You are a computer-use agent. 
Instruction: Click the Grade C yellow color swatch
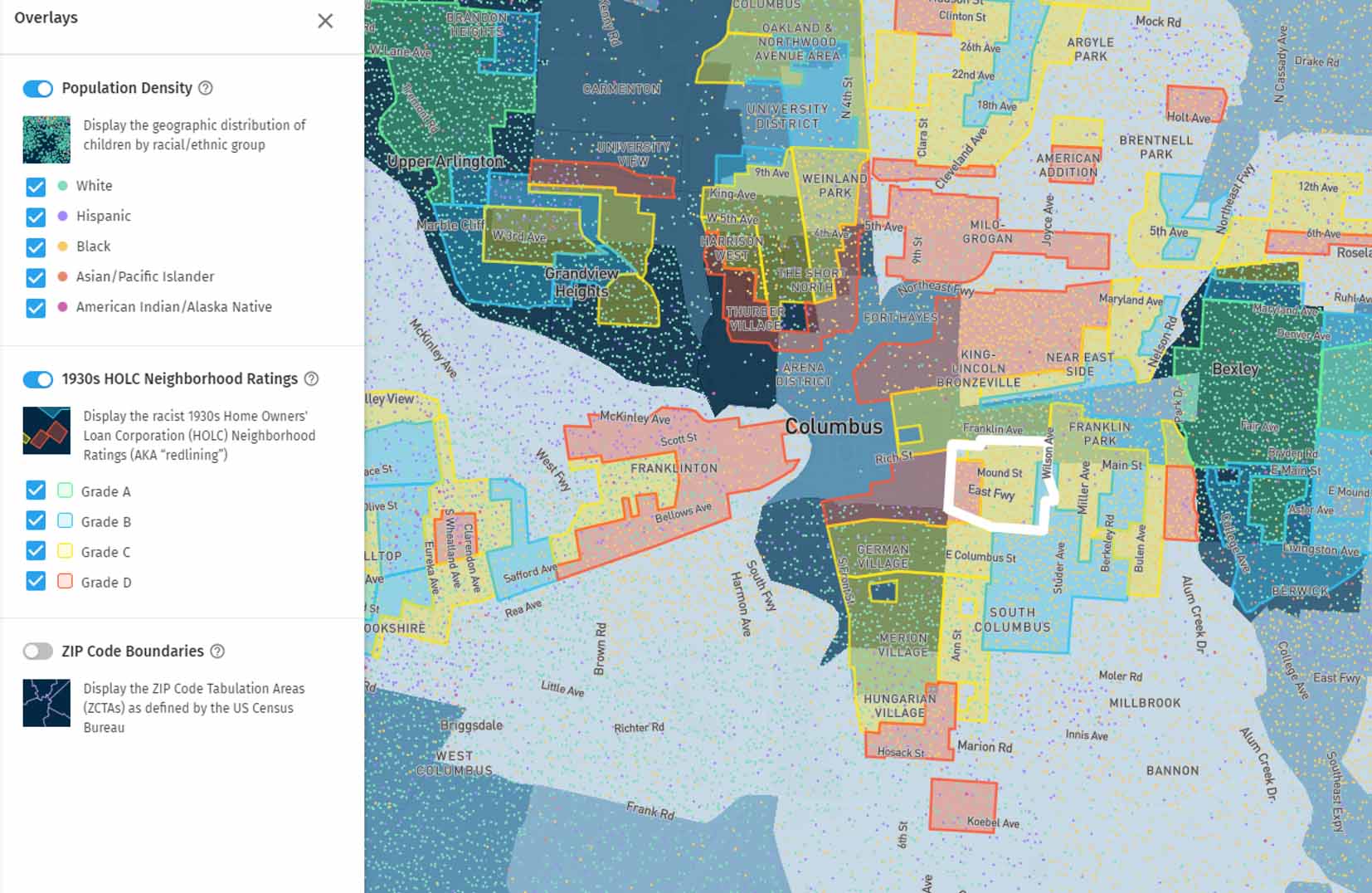(x=65, y=551)
